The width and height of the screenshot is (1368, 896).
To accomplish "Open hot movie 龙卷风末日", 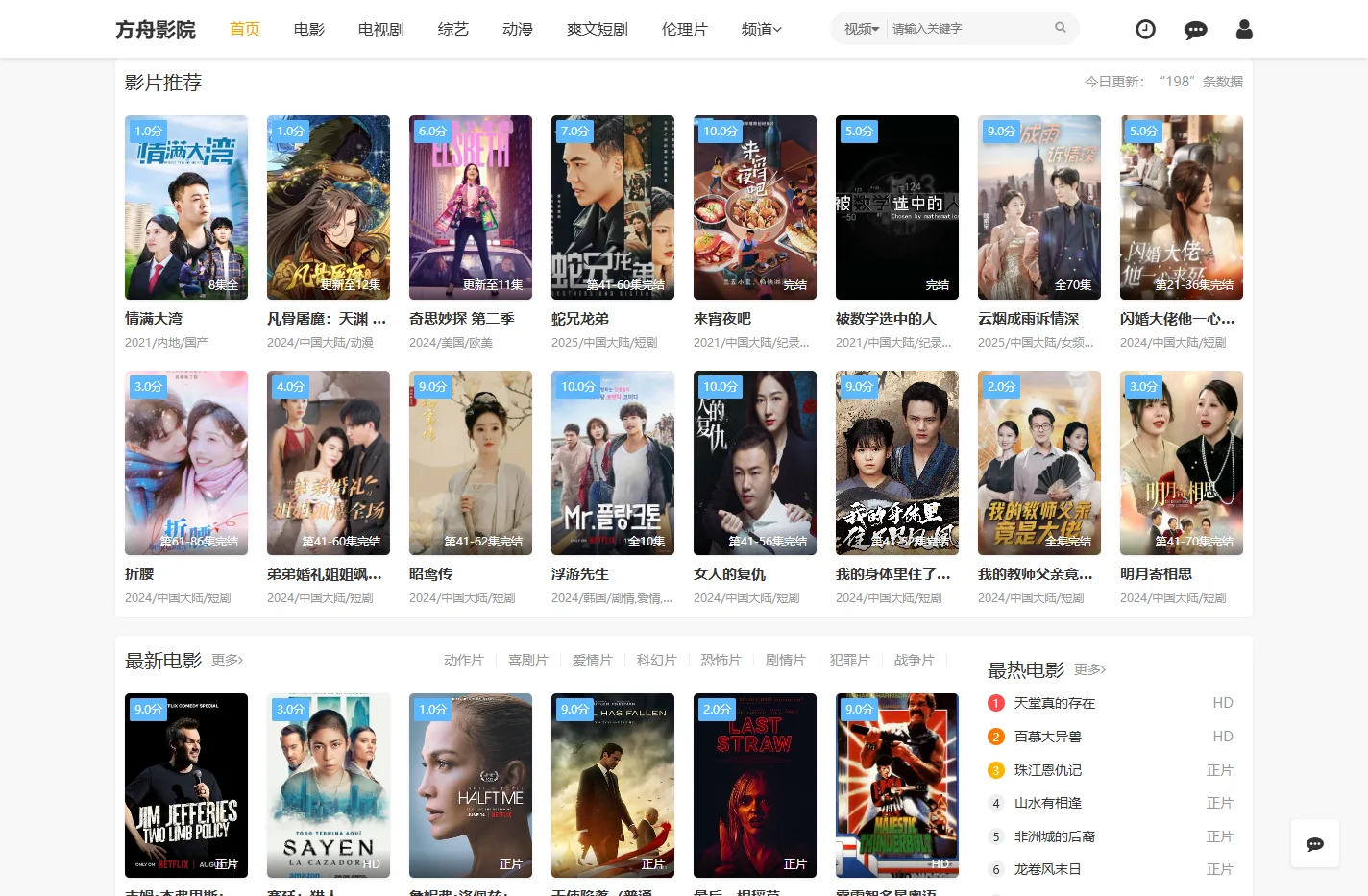I will [1048, 869].
